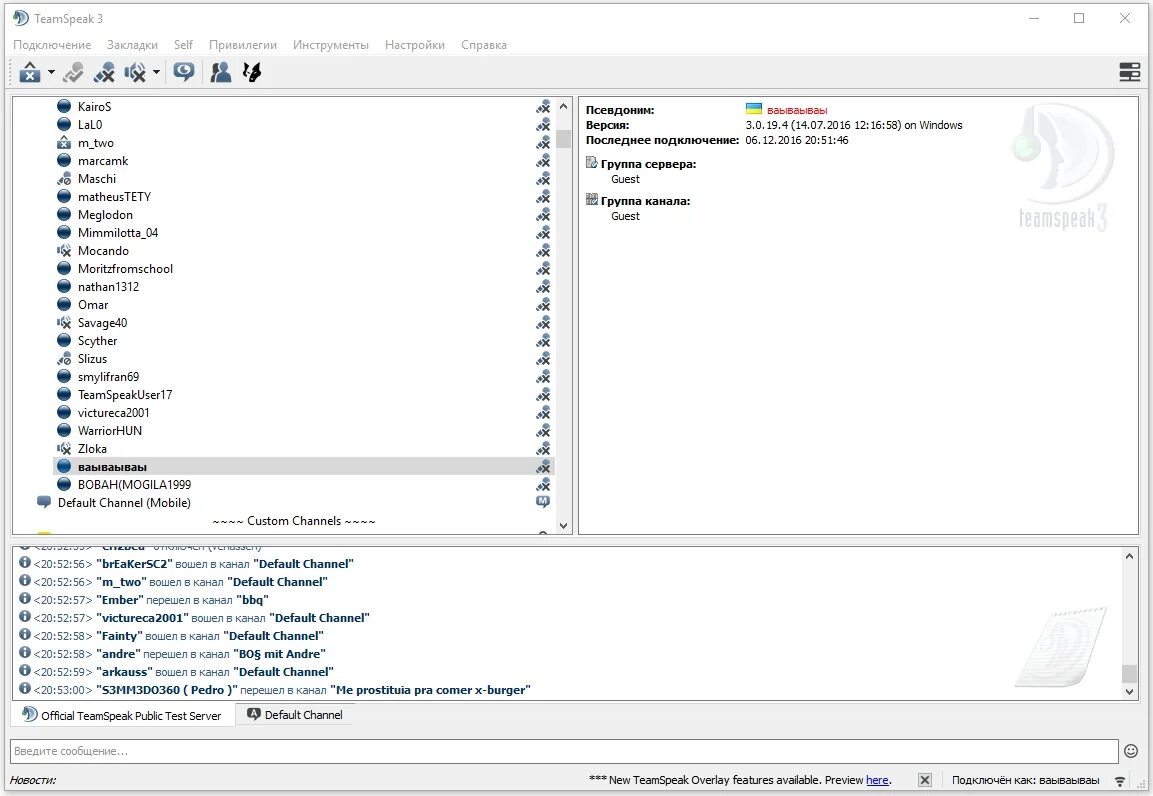
Task: Select user marcamk
Action: tap(103, 161)
